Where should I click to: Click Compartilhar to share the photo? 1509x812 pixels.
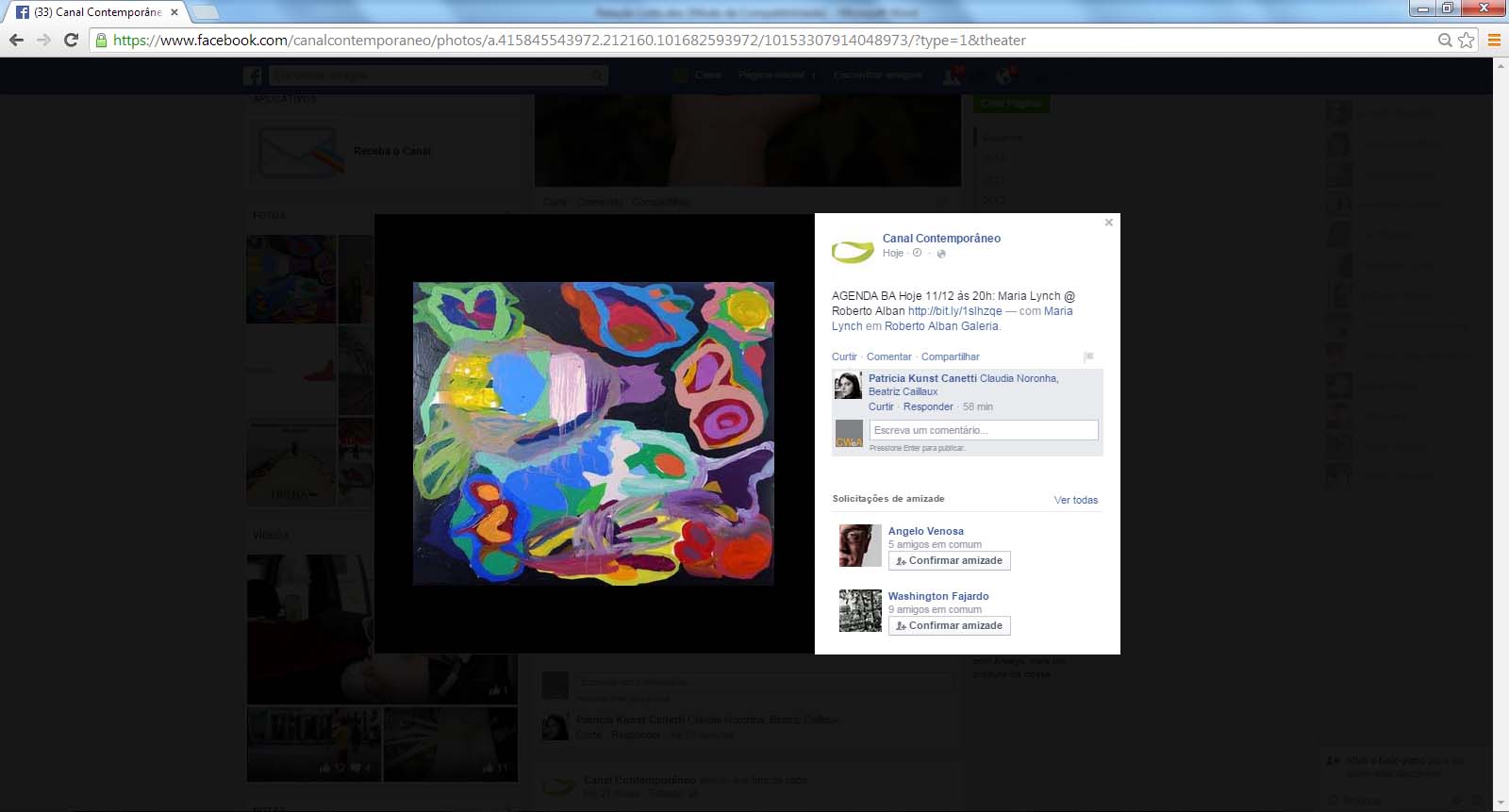951,356
